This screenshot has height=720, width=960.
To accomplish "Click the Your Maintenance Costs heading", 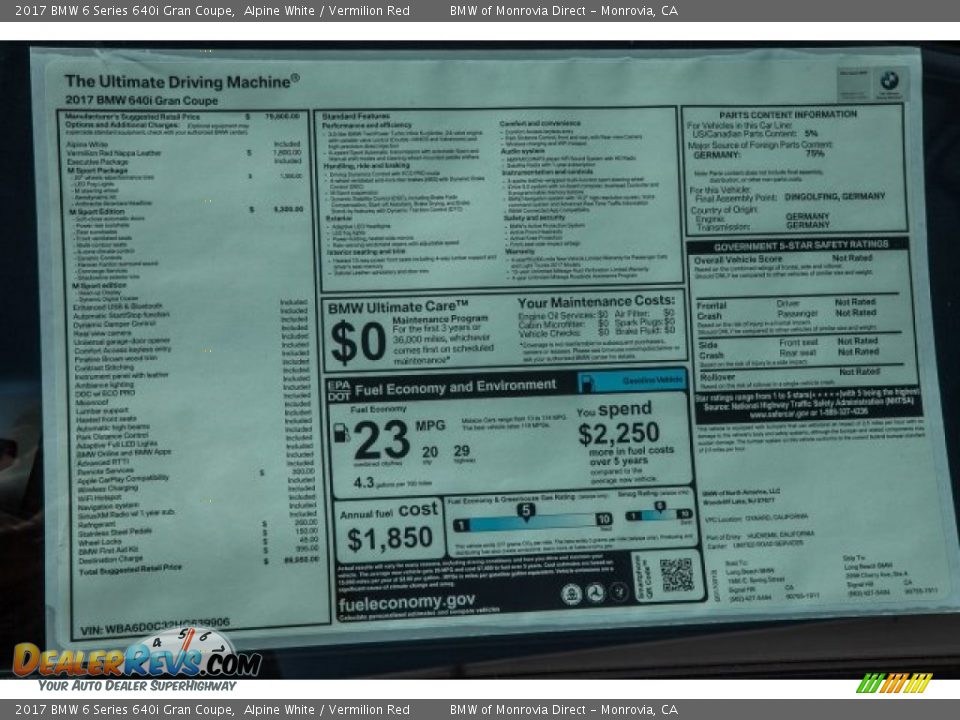I will tap(595, 301).
